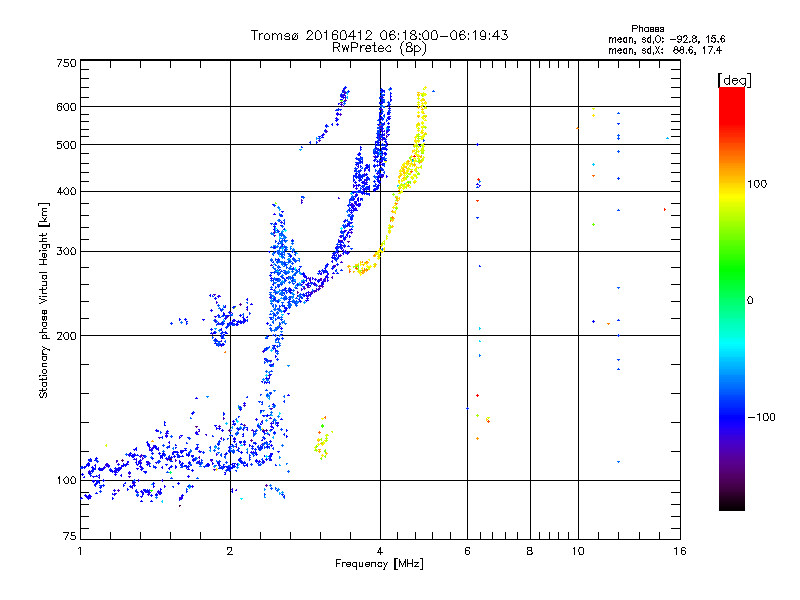800x600 pixels.
Task: Click the y-axis '600' tick label
Action: 66,107
